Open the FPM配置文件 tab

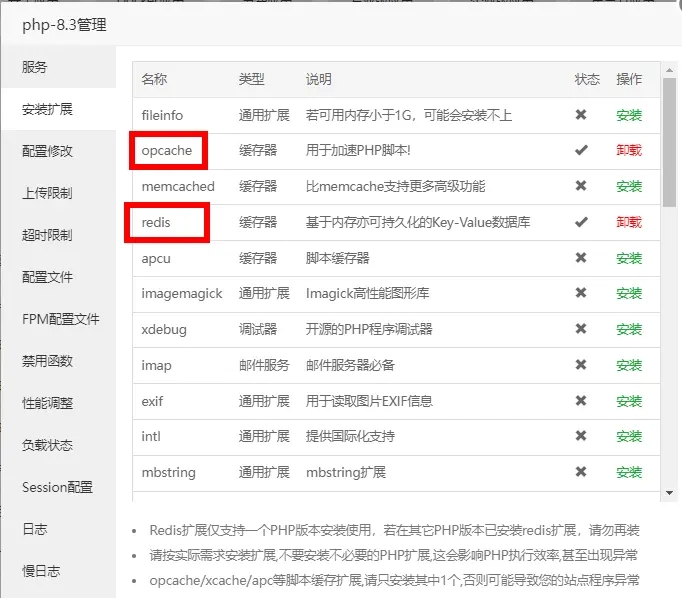pos(59,319)
